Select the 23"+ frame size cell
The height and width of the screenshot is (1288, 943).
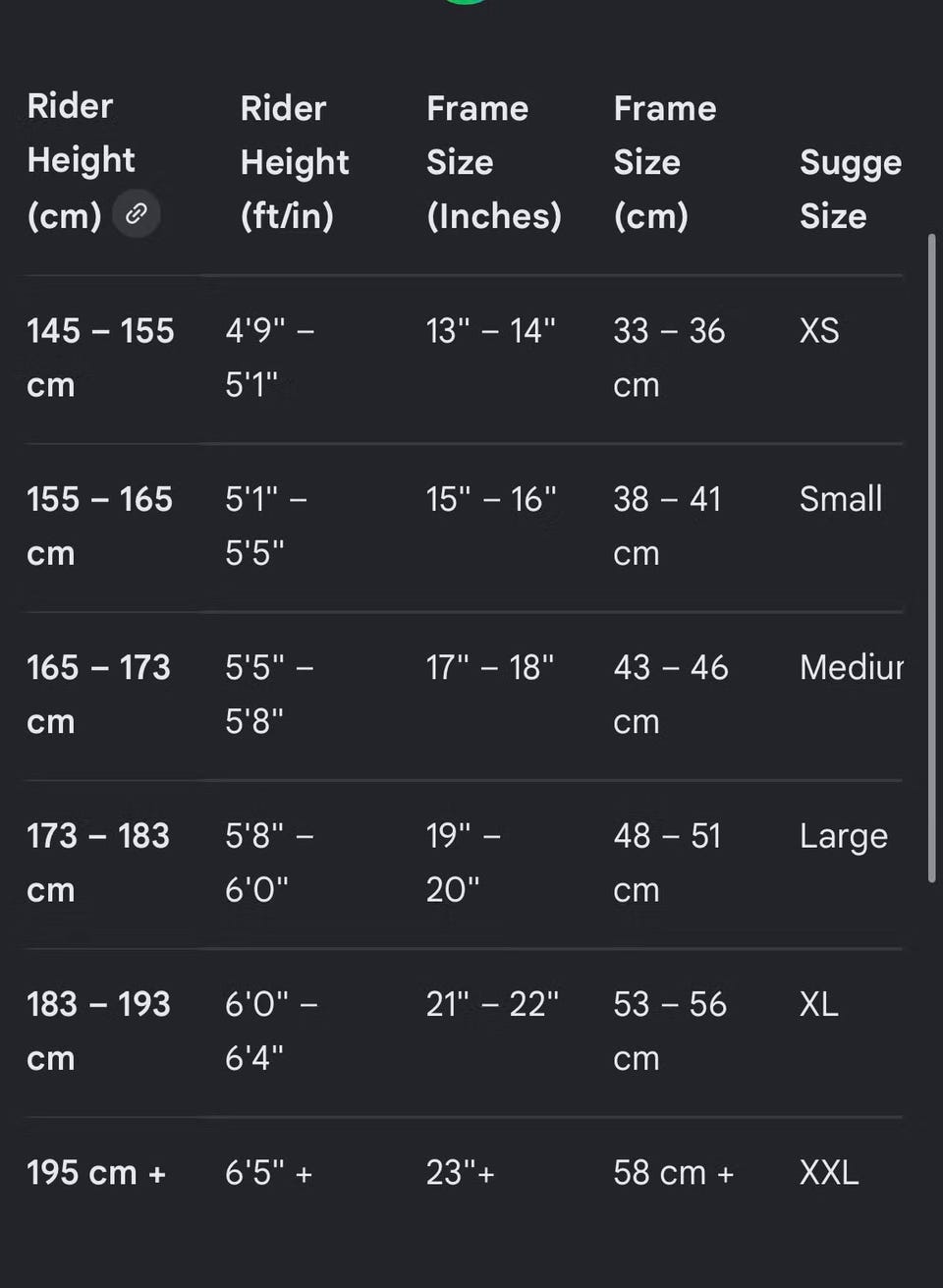coord(461,1173)
